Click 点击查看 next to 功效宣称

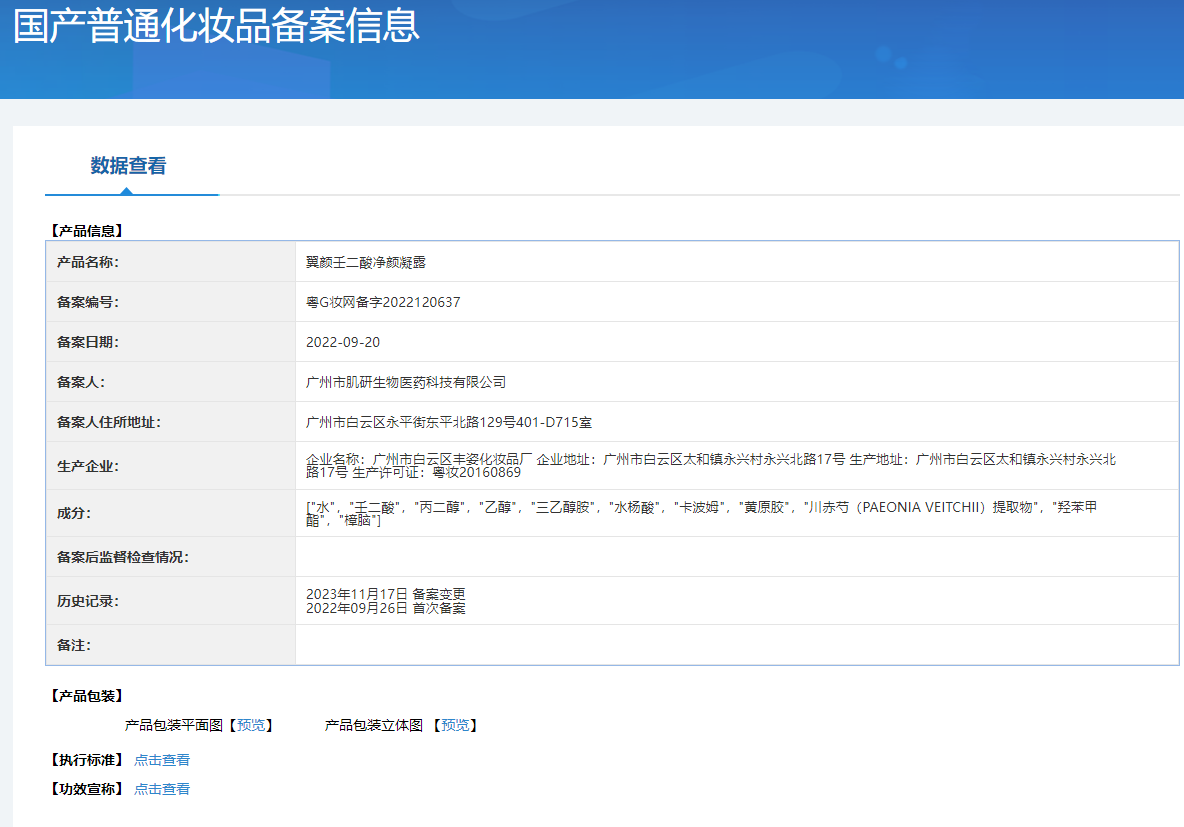pyautogui.click(x=162, y=789)
